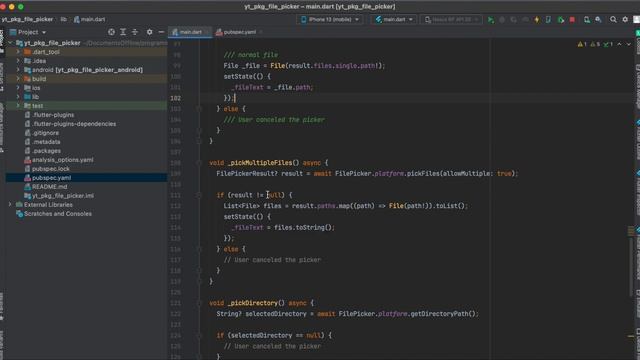Screen dimensions: 640x360
Task: Click the Run with Coverage icon
Action: 513,20
